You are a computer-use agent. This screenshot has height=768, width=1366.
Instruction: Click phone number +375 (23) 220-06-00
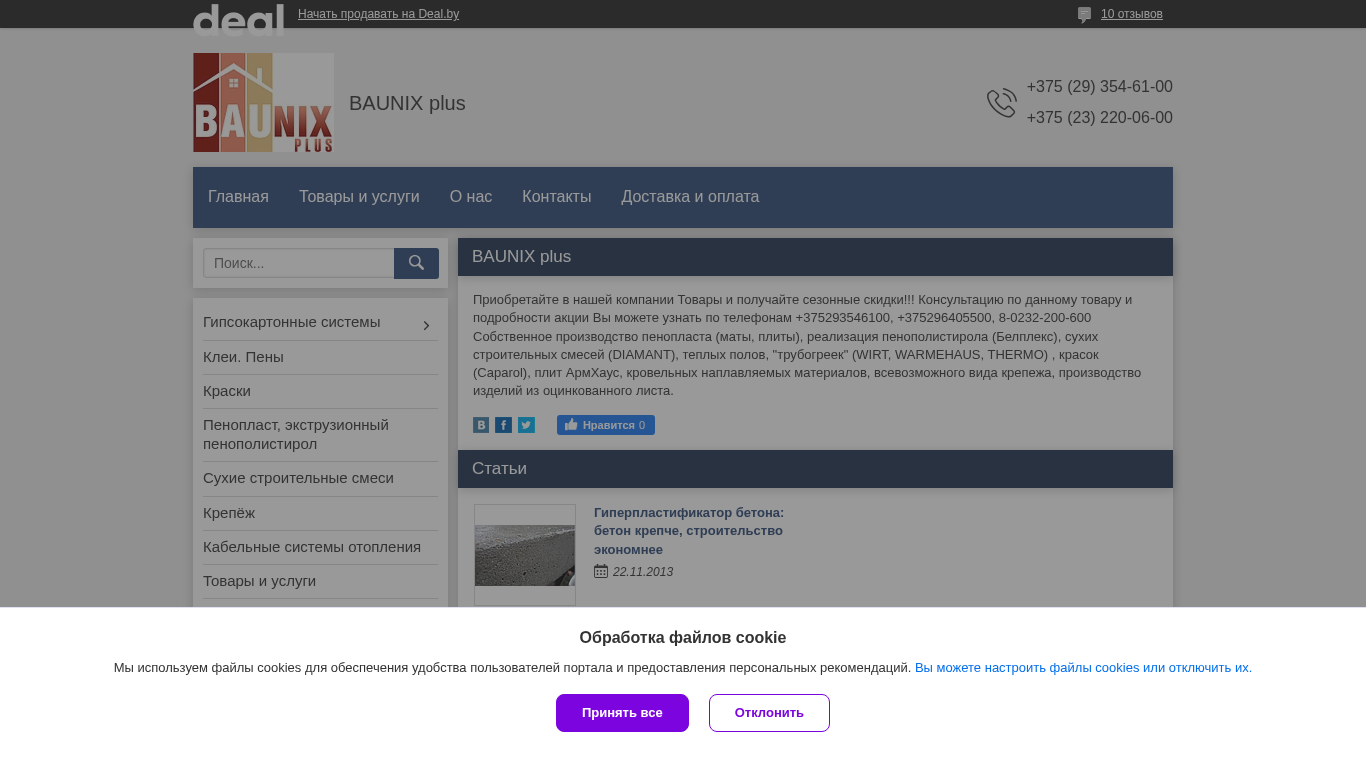[x=1099, y=118]
